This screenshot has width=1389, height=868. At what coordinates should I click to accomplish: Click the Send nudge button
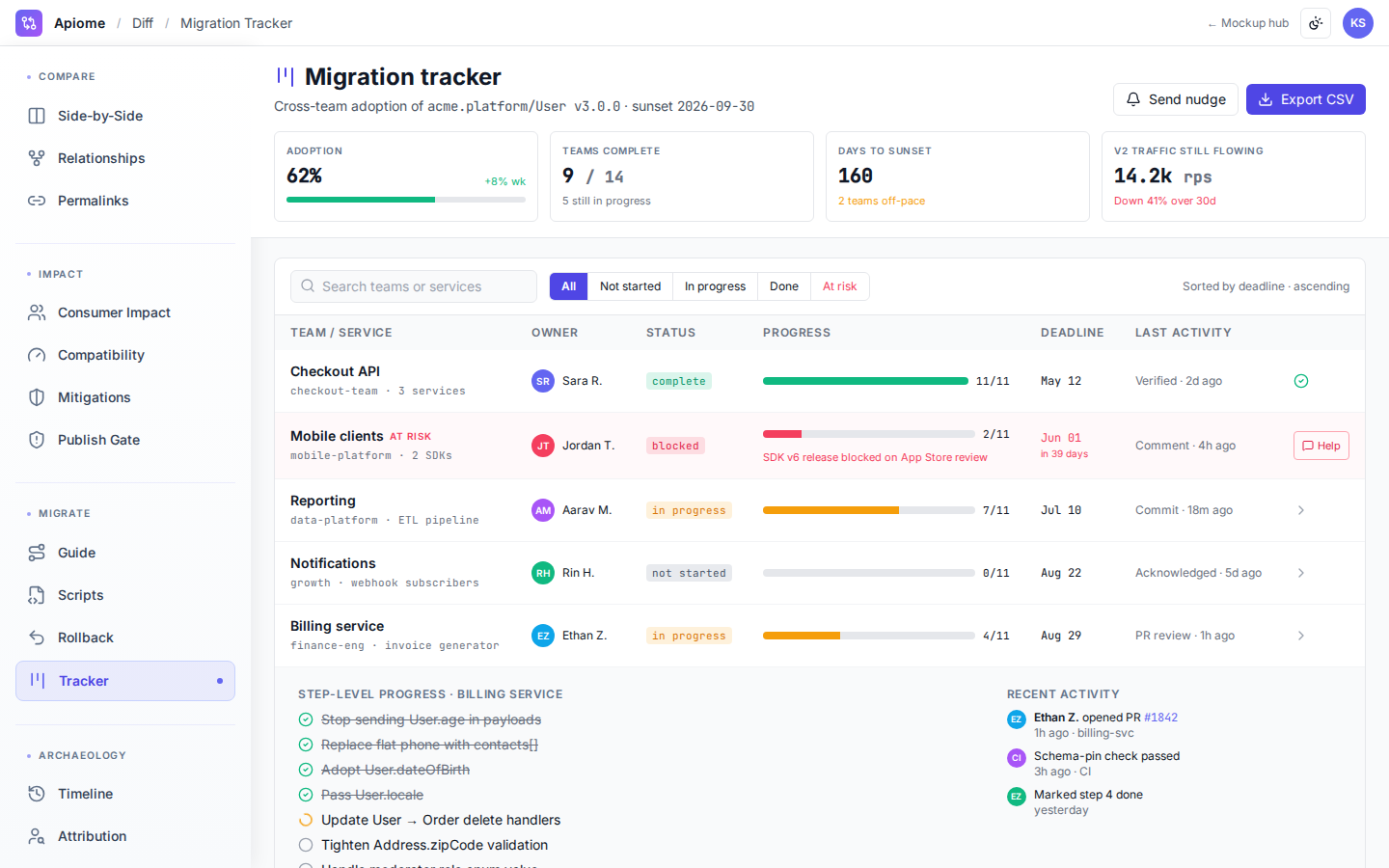(x=1176, y=99)
